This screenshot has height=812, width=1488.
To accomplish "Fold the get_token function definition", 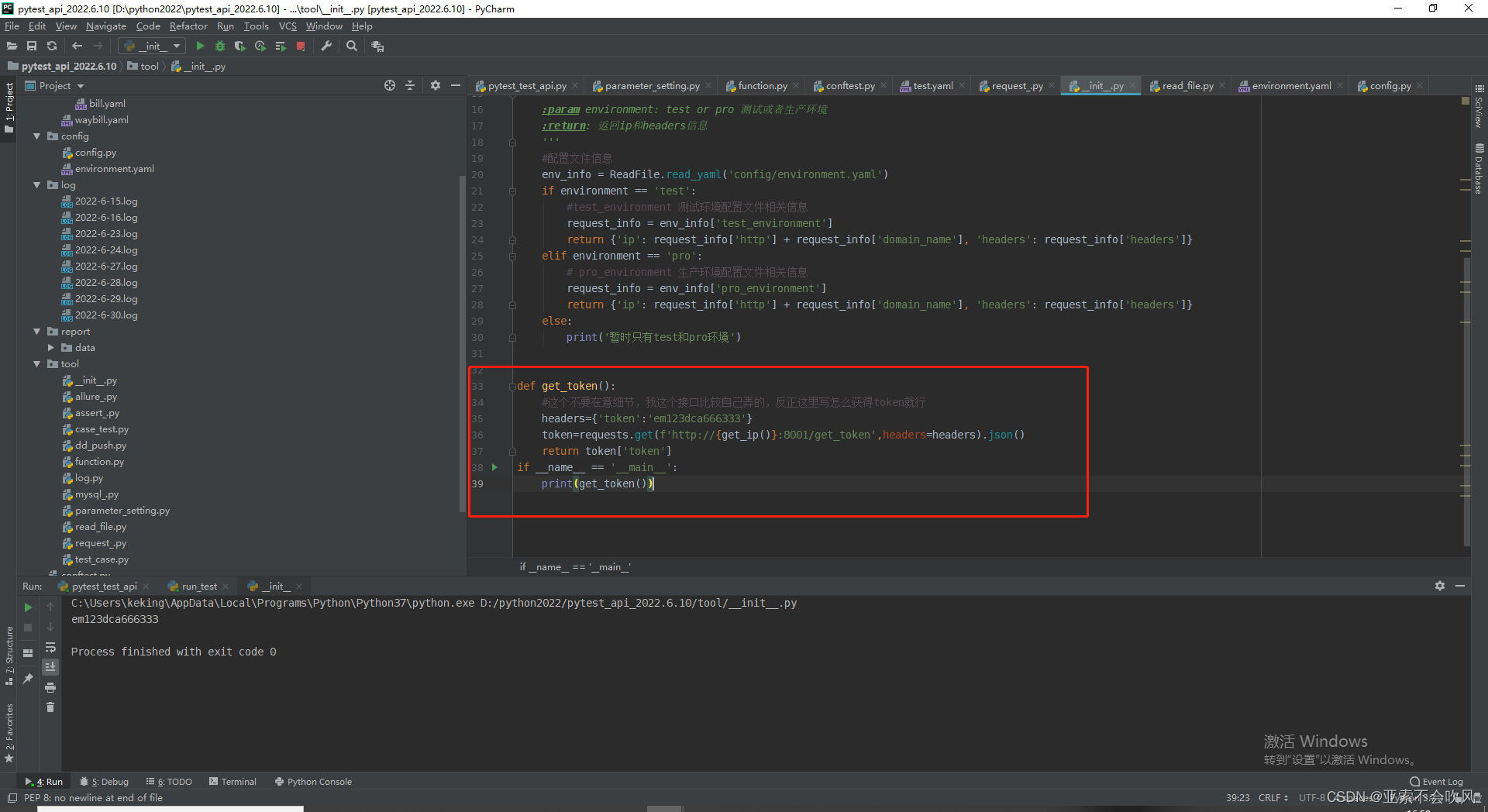I will tap(512, 387).
